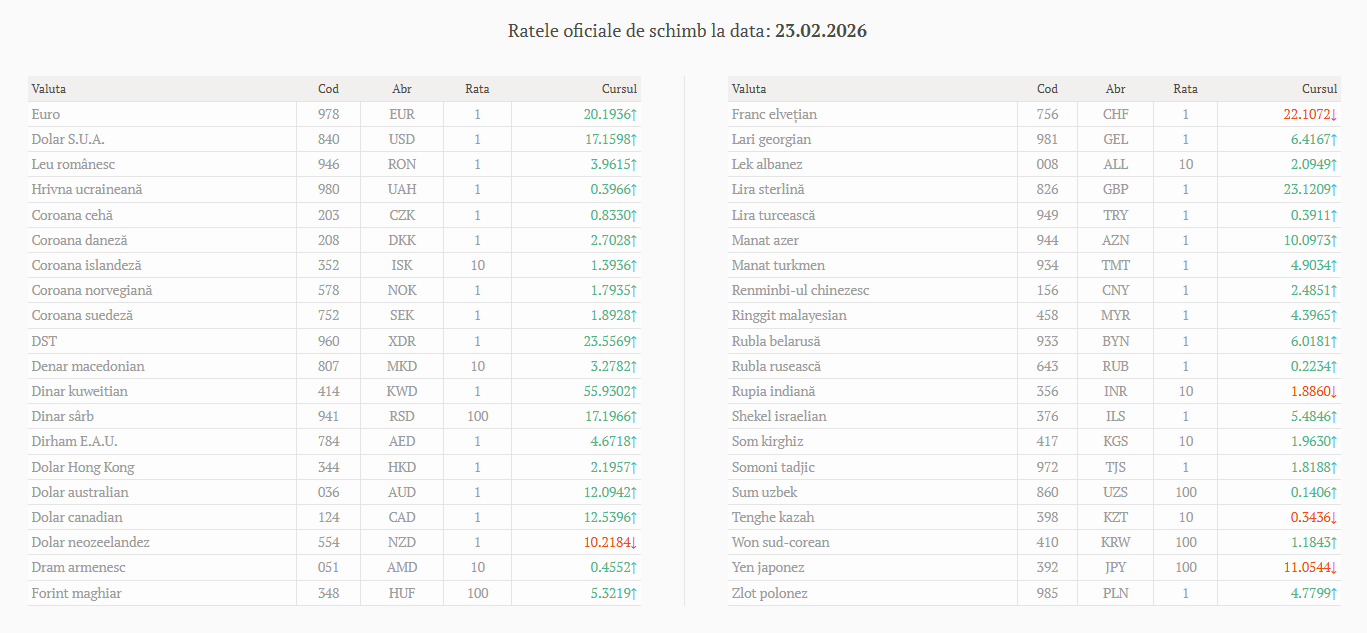1367x633 pixels.
Task: Click the Valuta header in right table
Action: 749,89
